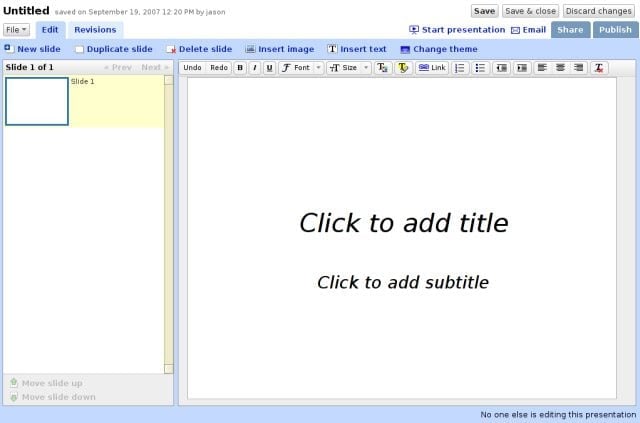Click the slide list scrollbar up arrow

(169, 80)
